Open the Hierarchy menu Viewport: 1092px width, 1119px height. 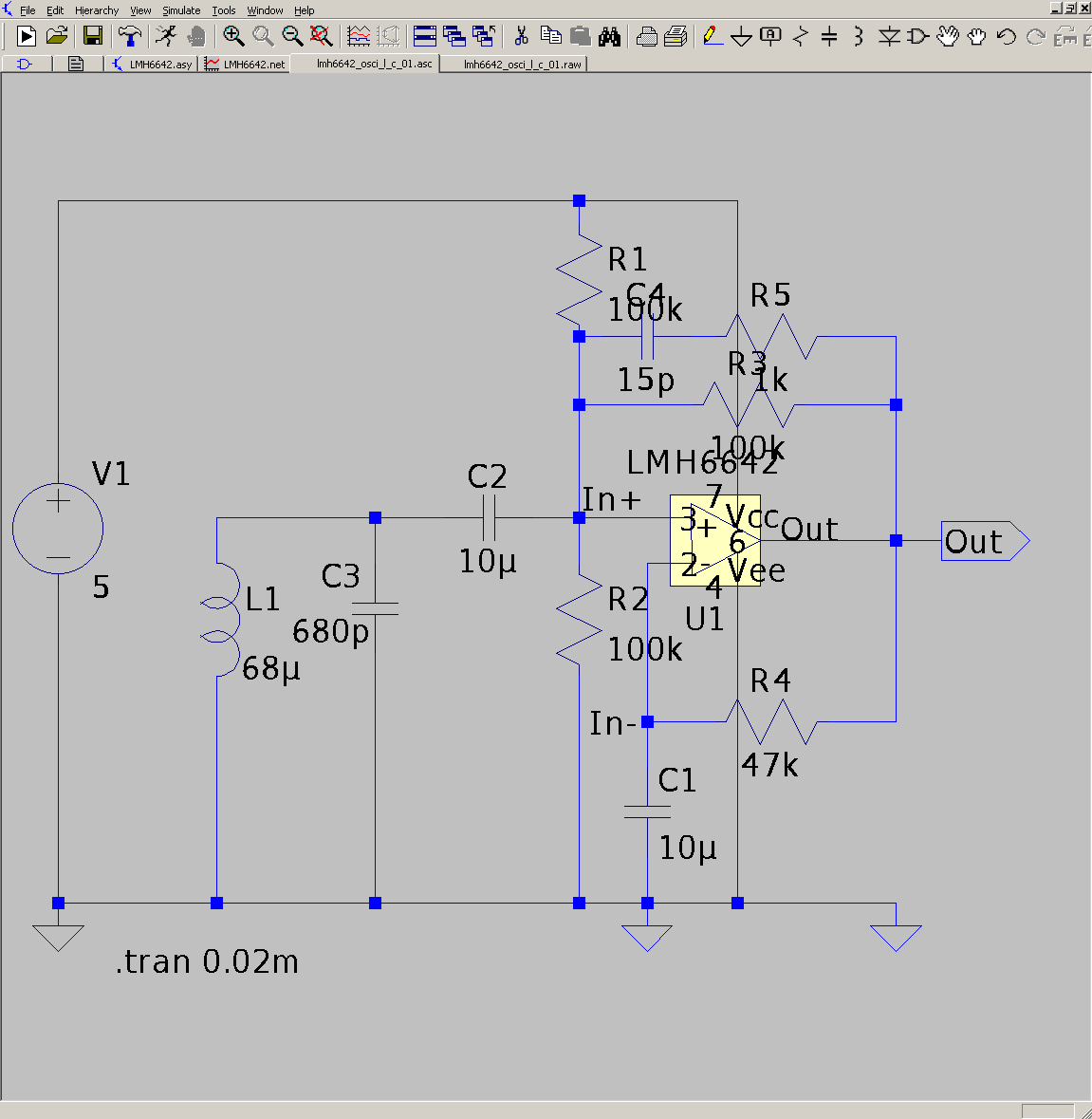pyautogui.click(x=96, y=10)
